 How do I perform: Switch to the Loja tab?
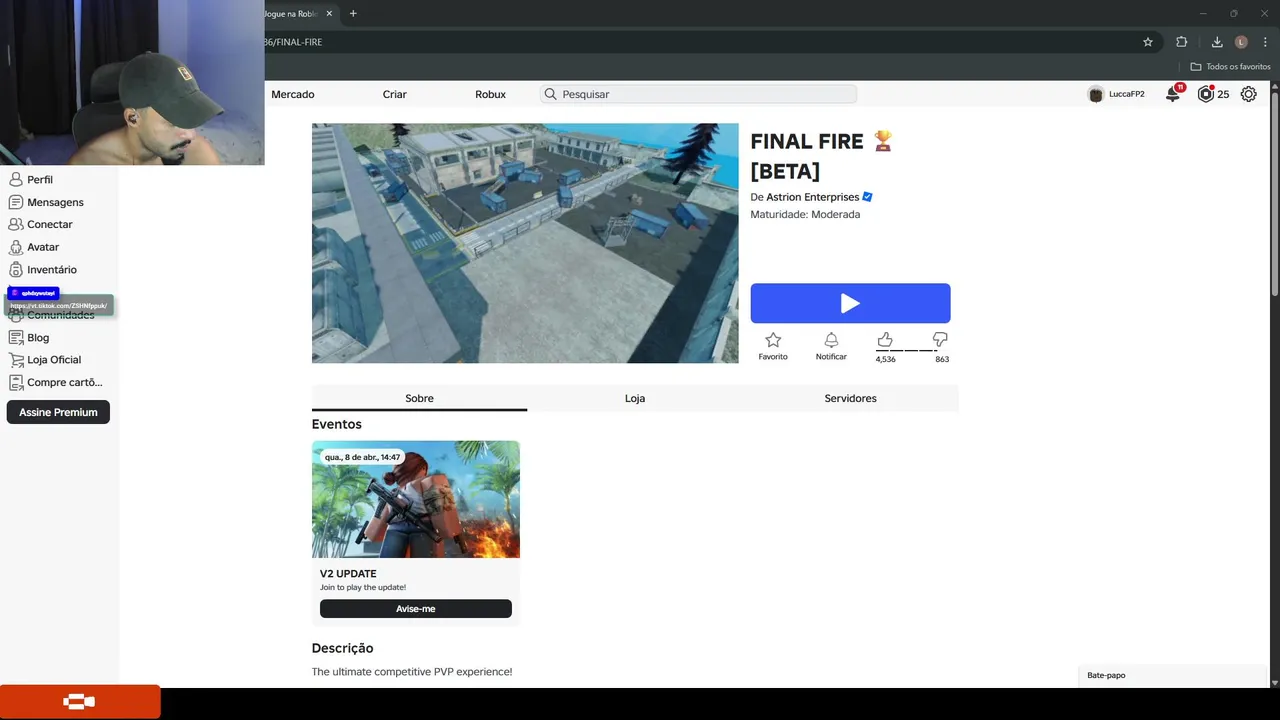[x=635, y=398]
